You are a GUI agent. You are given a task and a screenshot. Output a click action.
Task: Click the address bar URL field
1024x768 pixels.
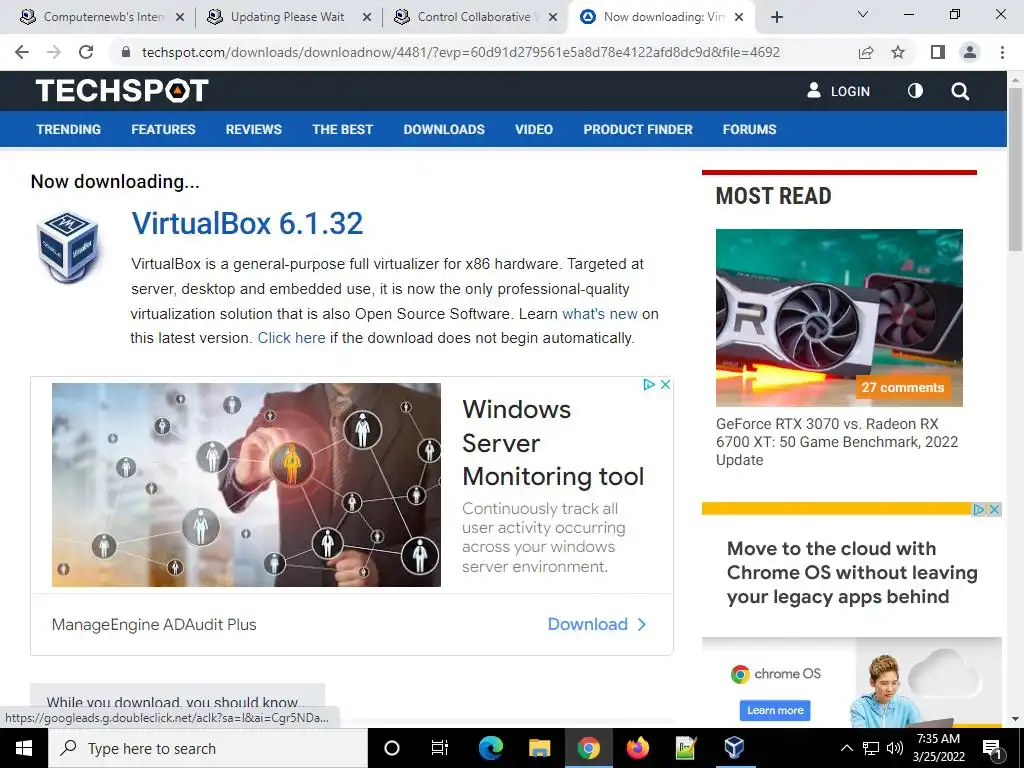pyautogui.click(x=460, y=52)
